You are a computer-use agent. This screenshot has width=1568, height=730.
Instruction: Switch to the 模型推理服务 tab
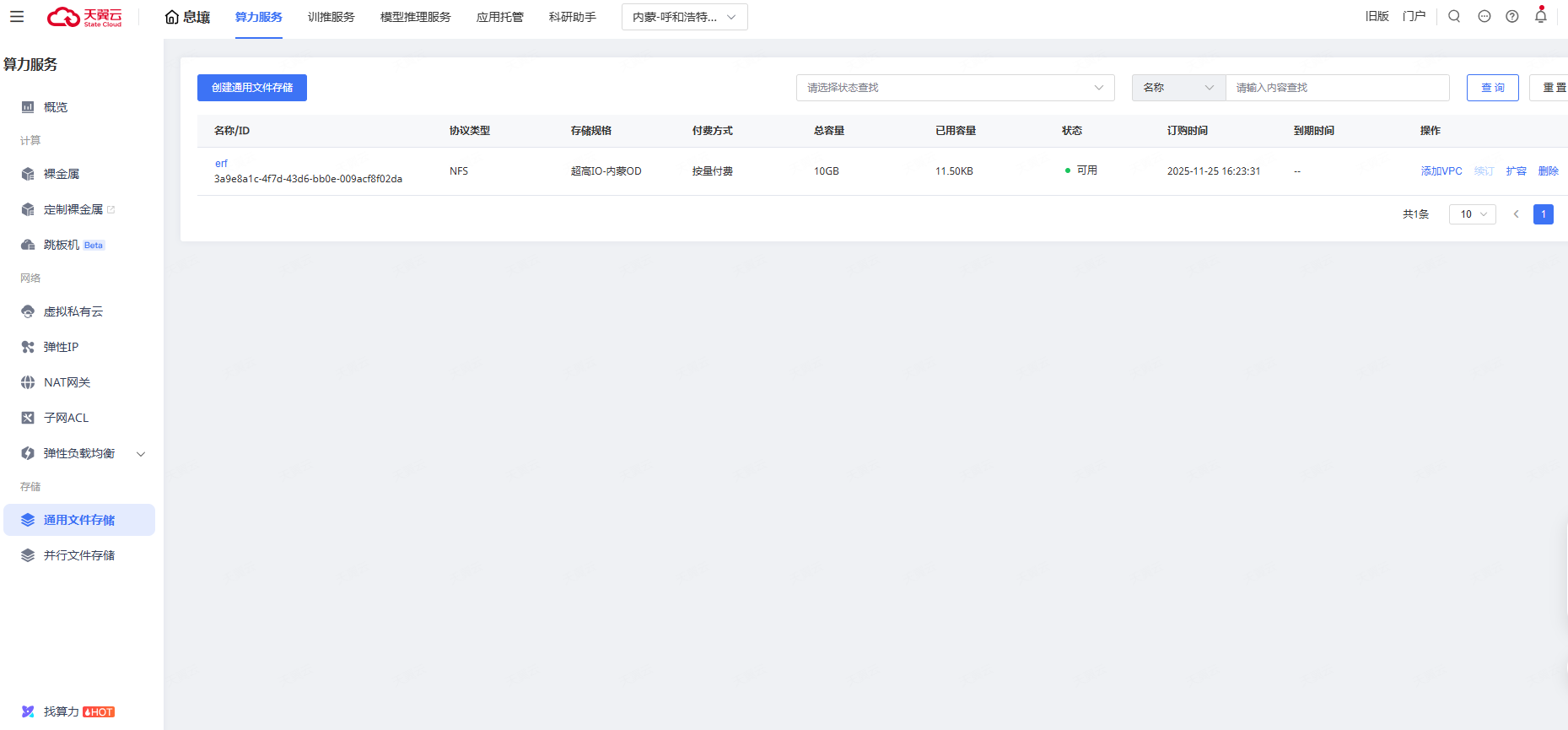click(x=415, y=17)
